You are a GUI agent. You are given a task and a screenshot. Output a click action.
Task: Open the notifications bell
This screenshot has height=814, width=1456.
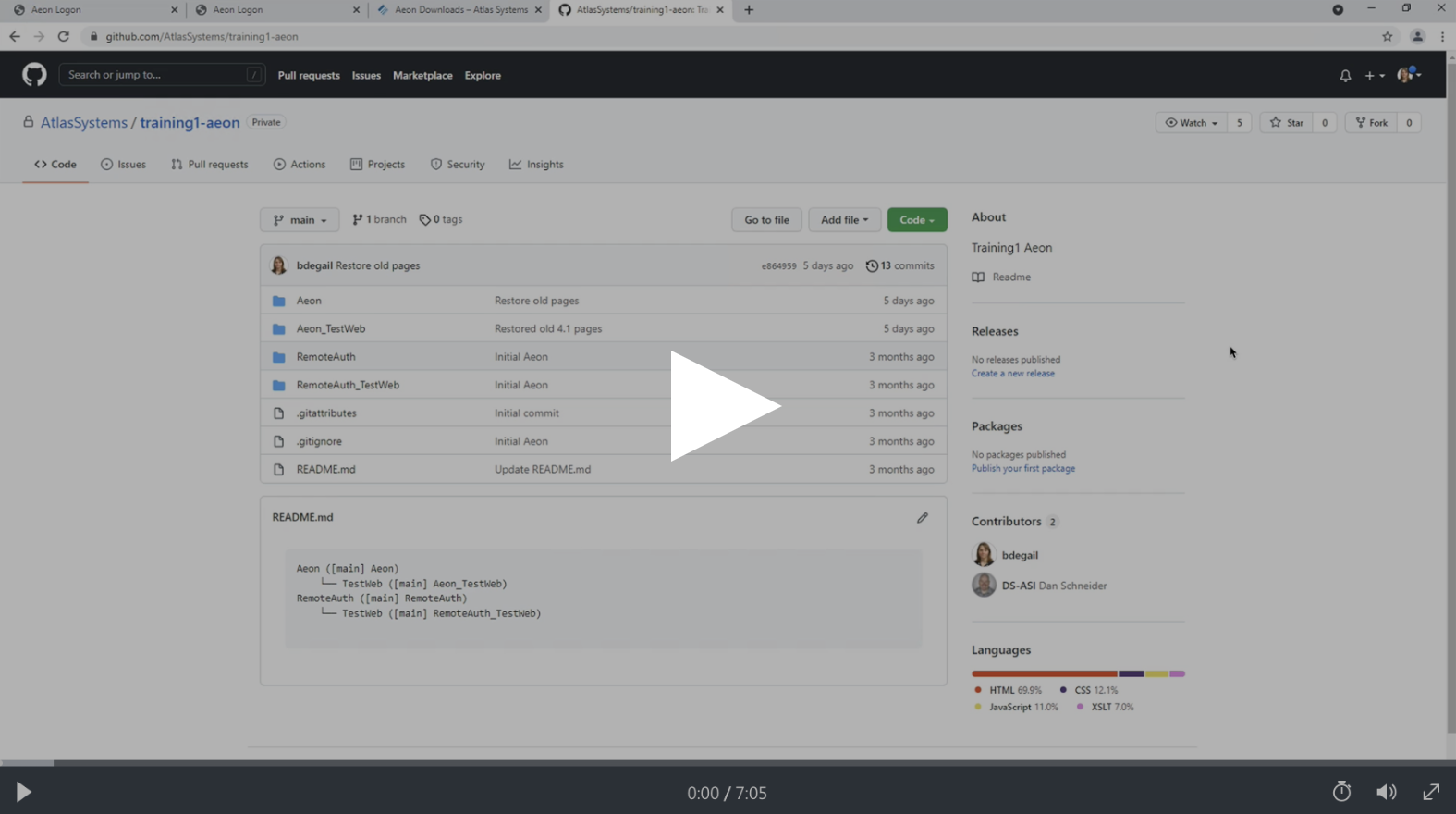coord(1345,76)
